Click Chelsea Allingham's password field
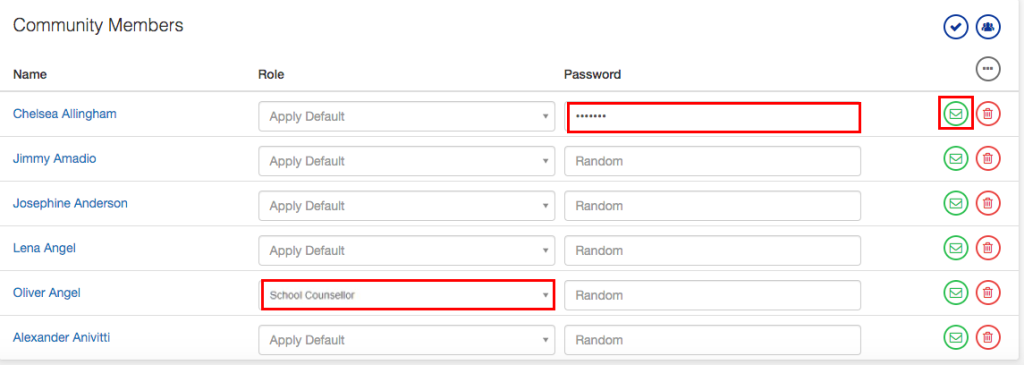1024x365 pixels. pos(714,118)
